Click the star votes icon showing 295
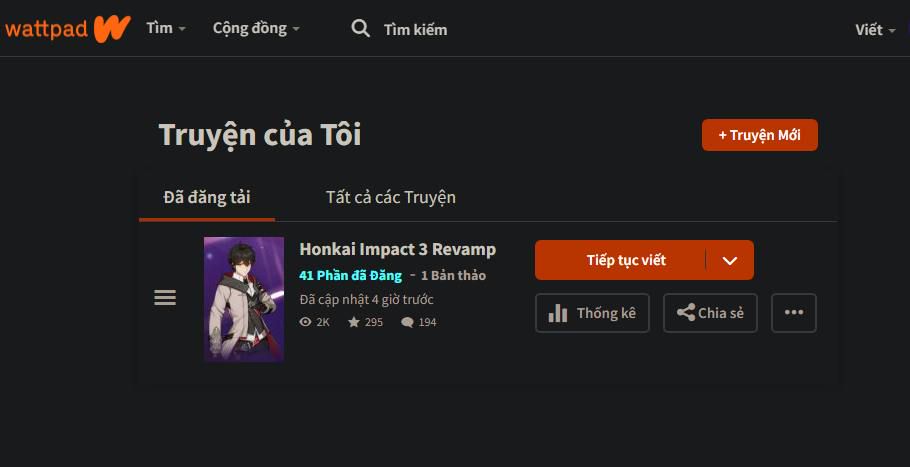 point(354,322)
